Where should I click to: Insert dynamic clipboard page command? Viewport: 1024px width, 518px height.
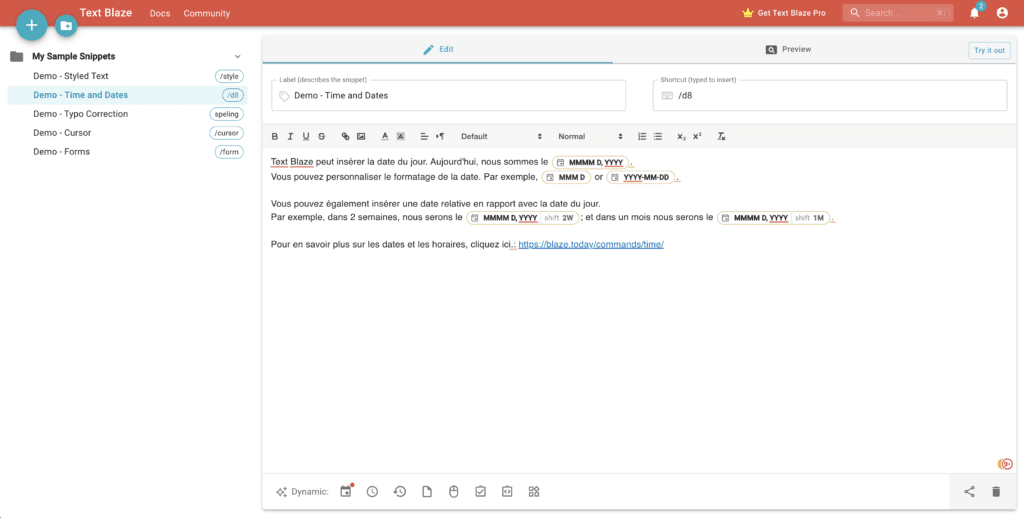(427, 492)
